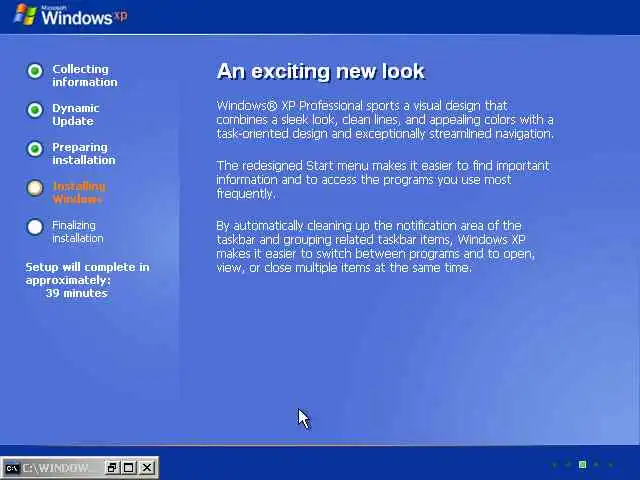Click the Dynamic Update step bullet
The height and width of the screenshot is (480, 640).
[35, 110]
